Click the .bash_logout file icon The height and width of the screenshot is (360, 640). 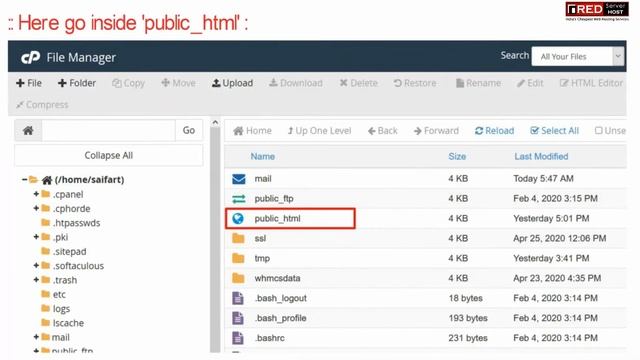point(238,298)
